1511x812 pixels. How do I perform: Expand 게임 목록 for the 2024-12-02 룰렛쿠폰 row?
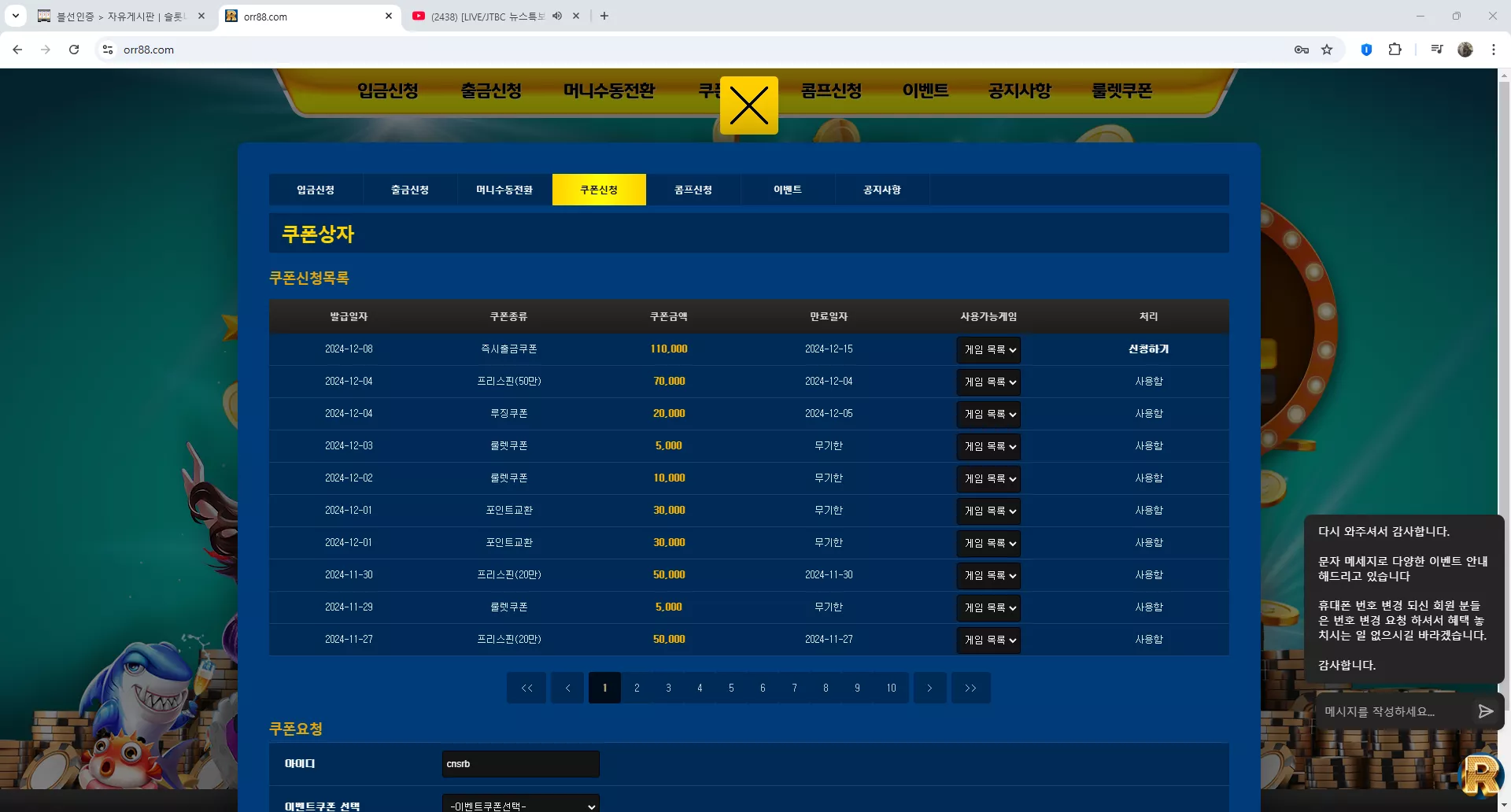pyautogui.click(x=989, y=478)
